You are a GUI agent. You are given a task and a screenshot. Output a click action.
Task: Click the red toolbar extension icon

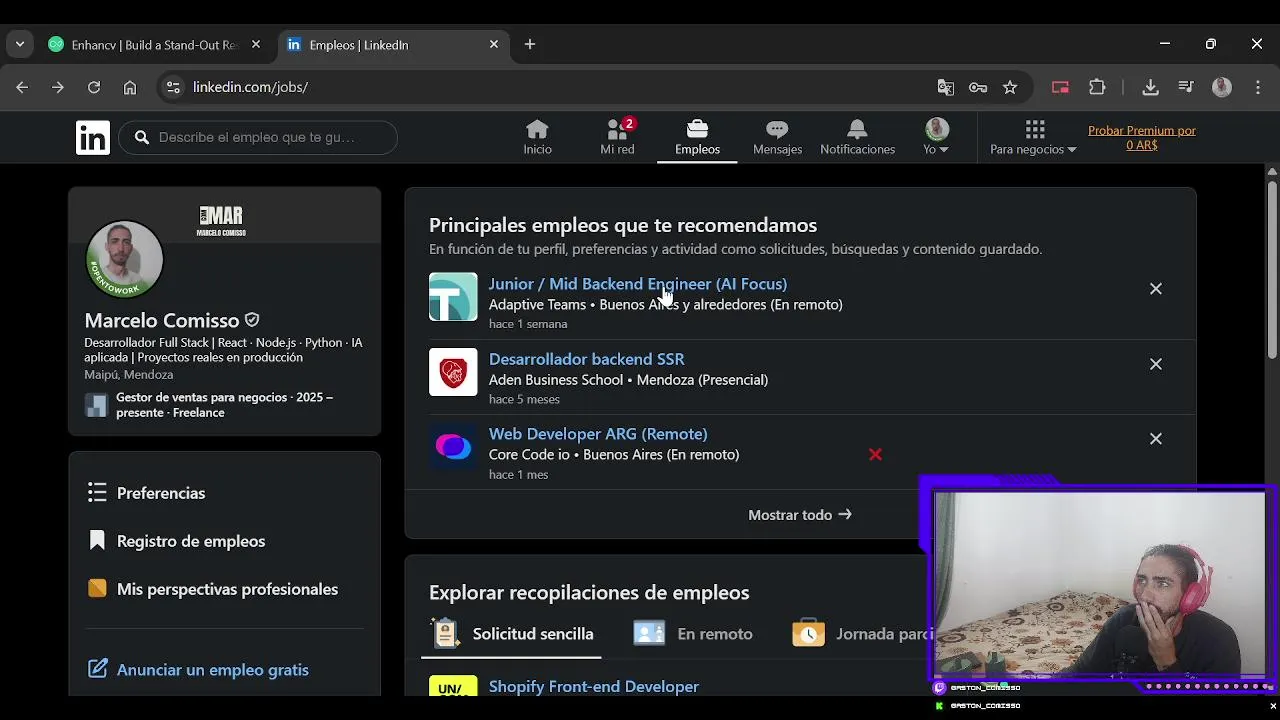(x=1061, y=87)
